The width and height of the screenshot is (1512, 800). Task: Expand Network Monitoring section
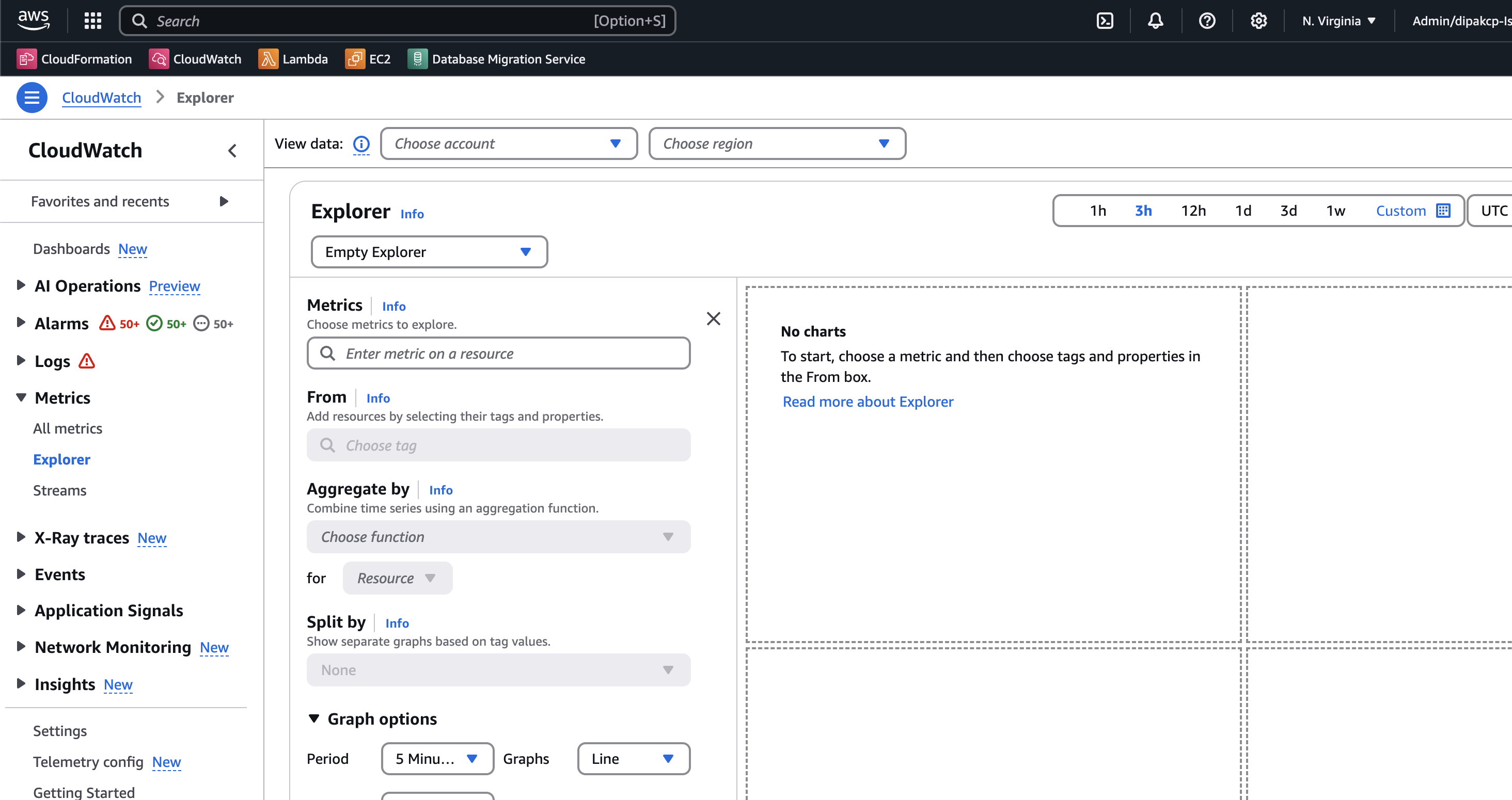click(21, 646)
